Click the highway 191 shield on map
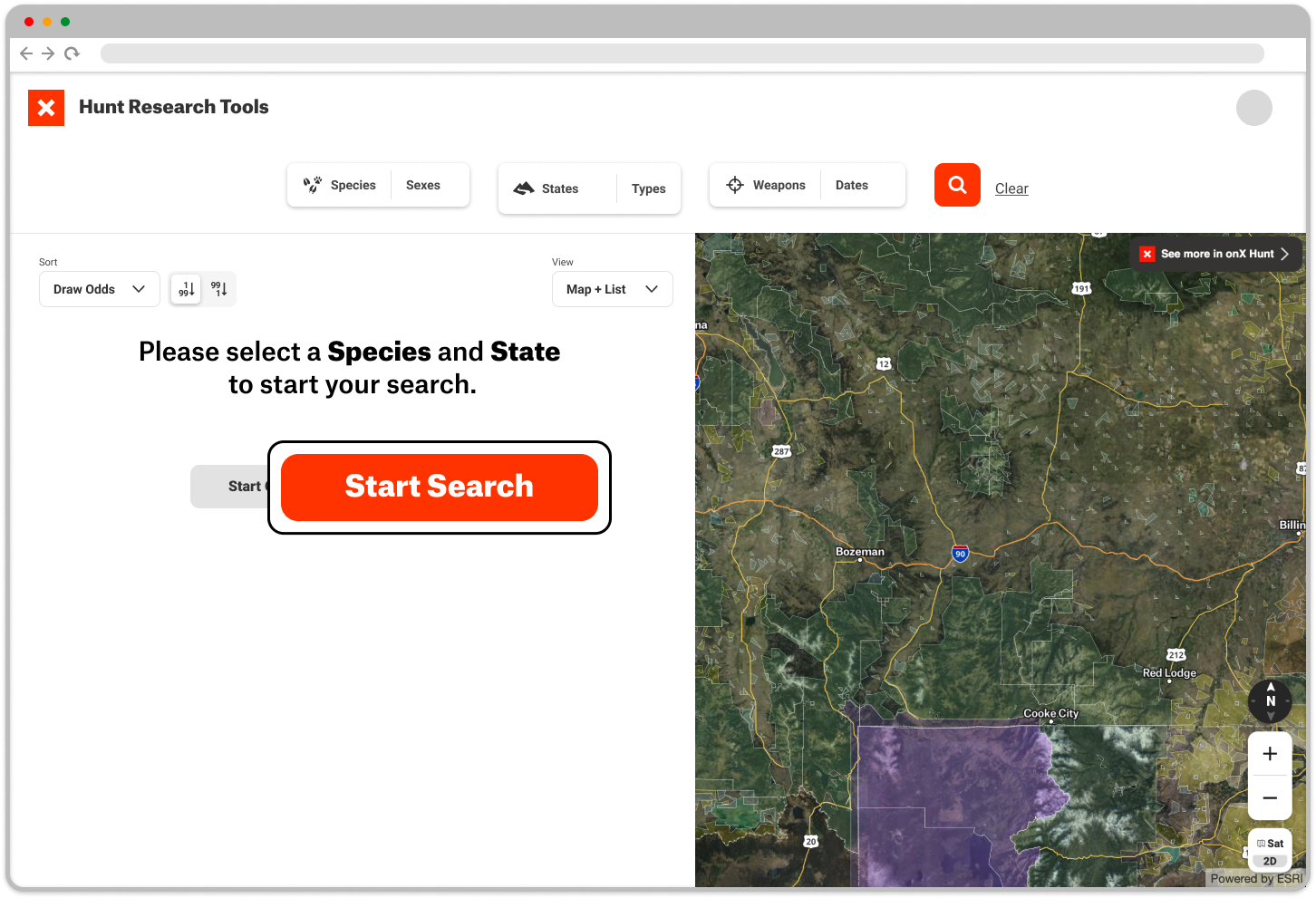This screenshot has height=898, width=1316. (1081, 288)
